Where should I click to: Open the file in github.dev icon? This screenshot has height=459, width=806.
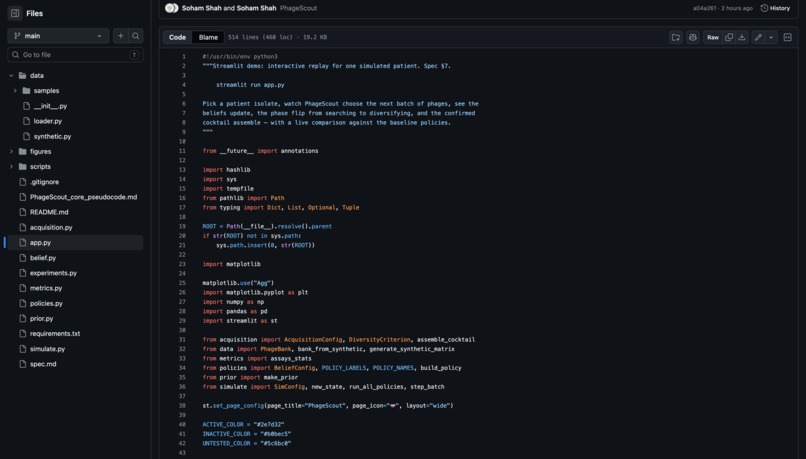676,37
